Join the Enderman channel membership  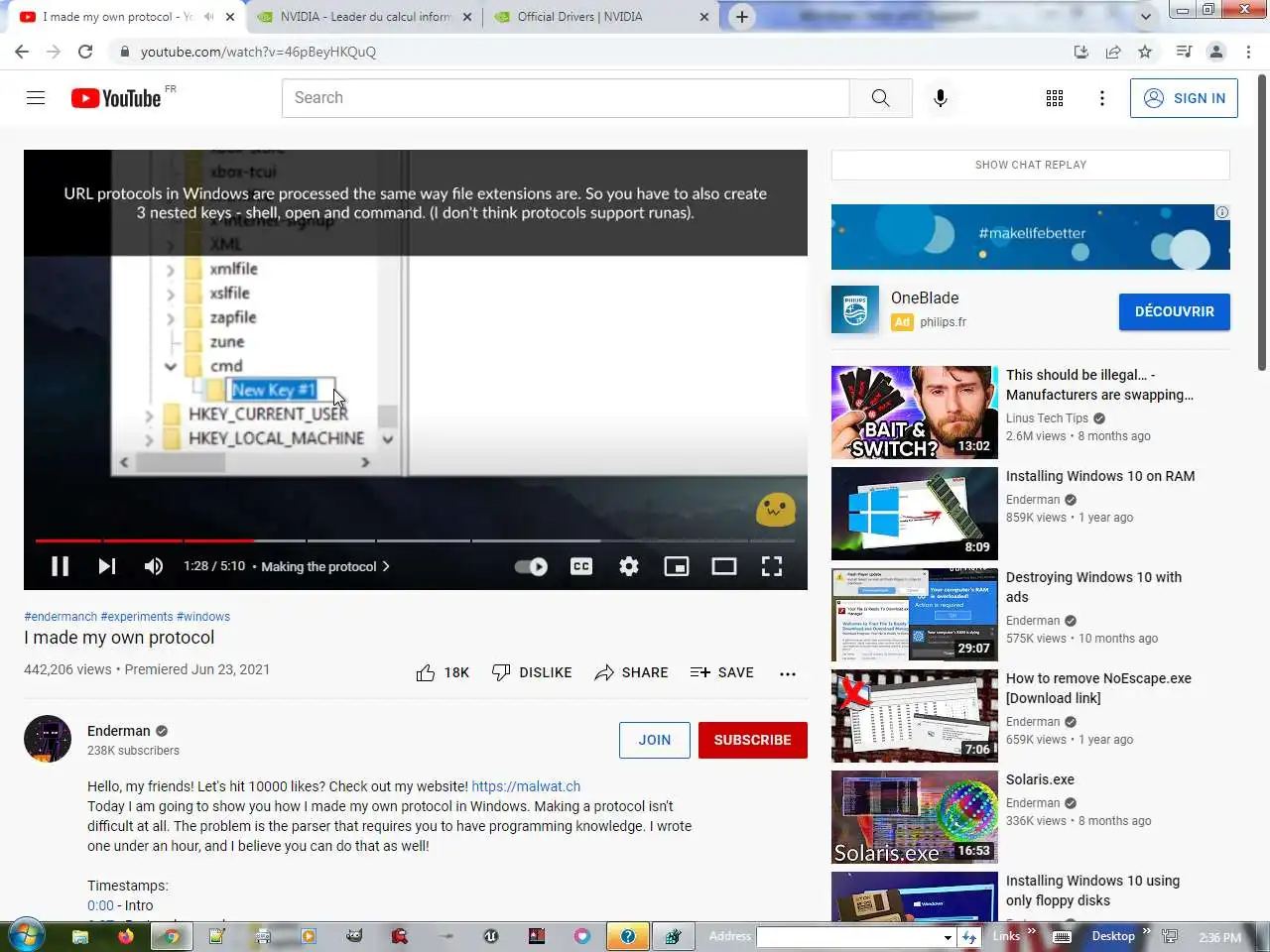coord(655,740)
